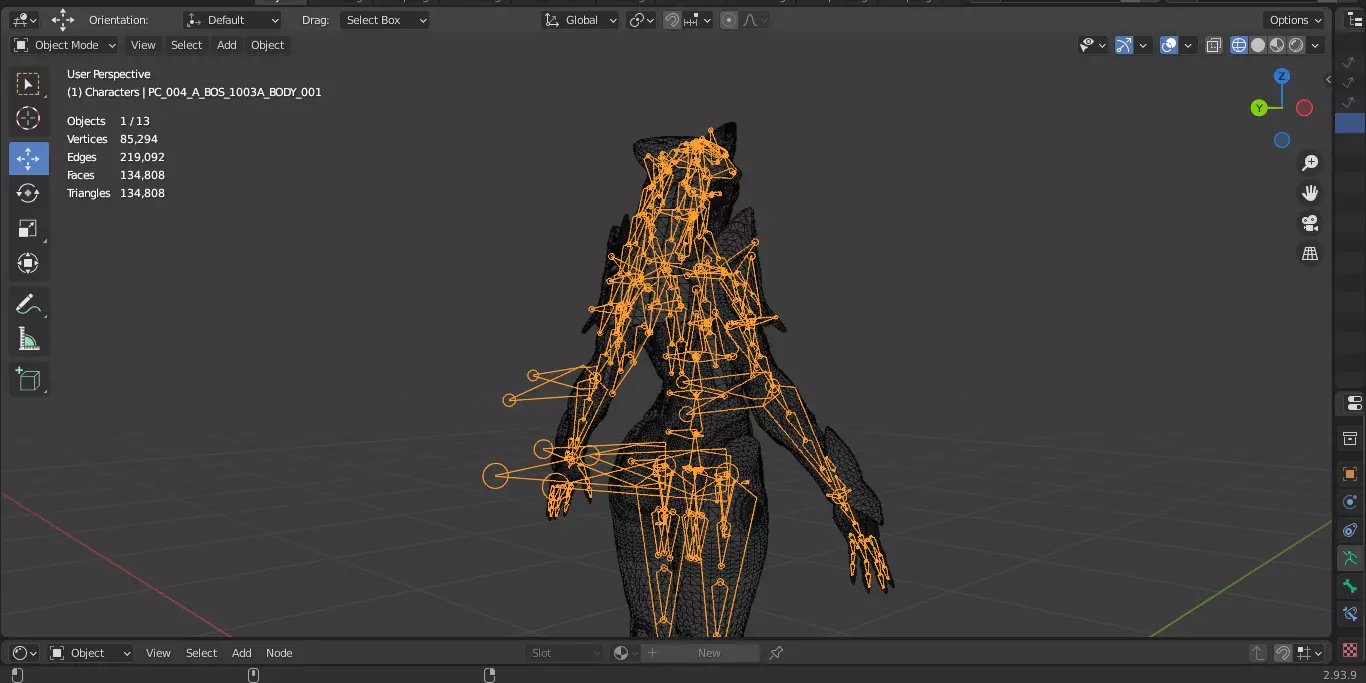Open the outliner display mode icon
1366x683 pixels.
(1355, 20)
